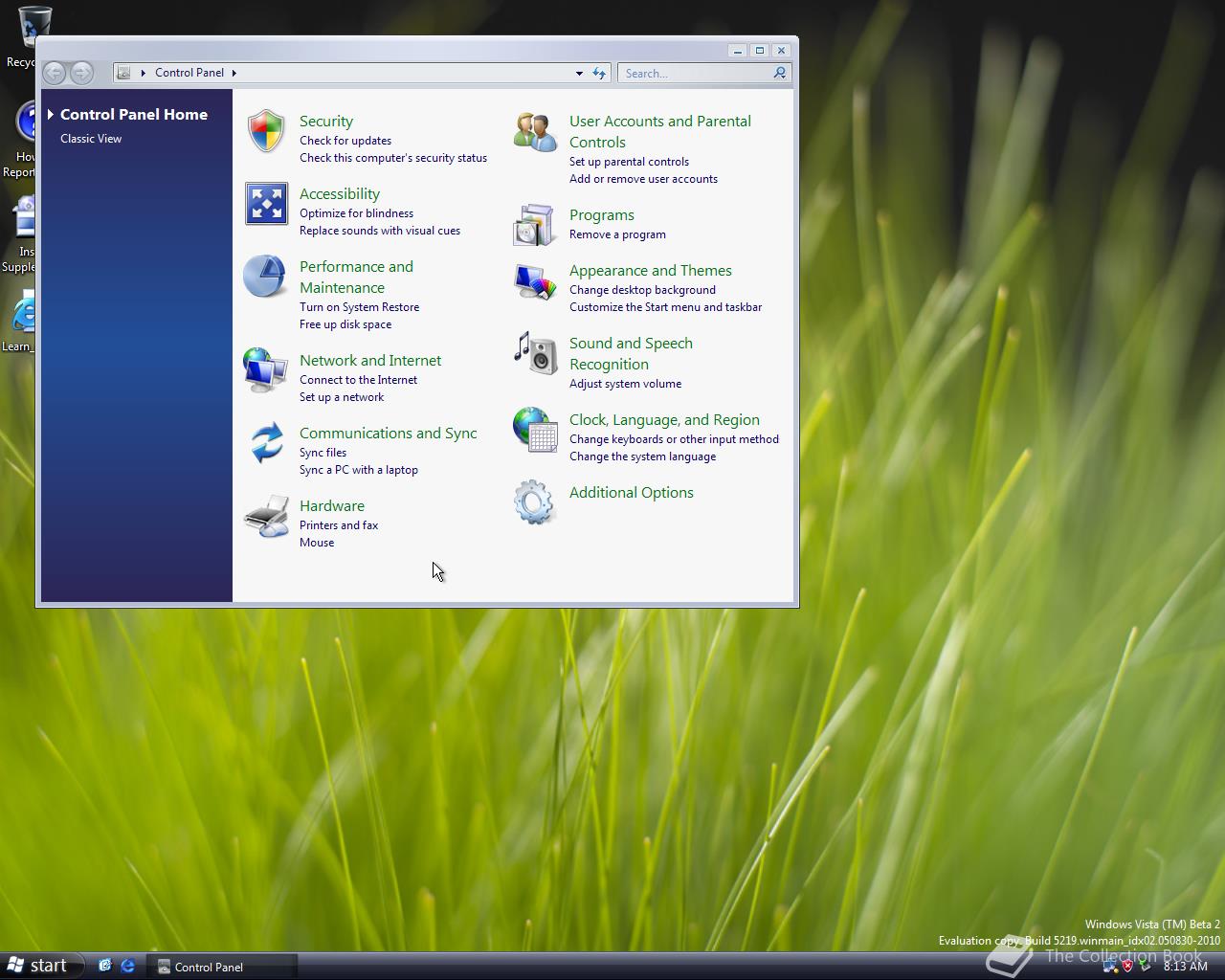Click Sound and Speech speaker icon
This screenshot has height=980, width=1225.
pyautogui.click(x=535, y=353)
